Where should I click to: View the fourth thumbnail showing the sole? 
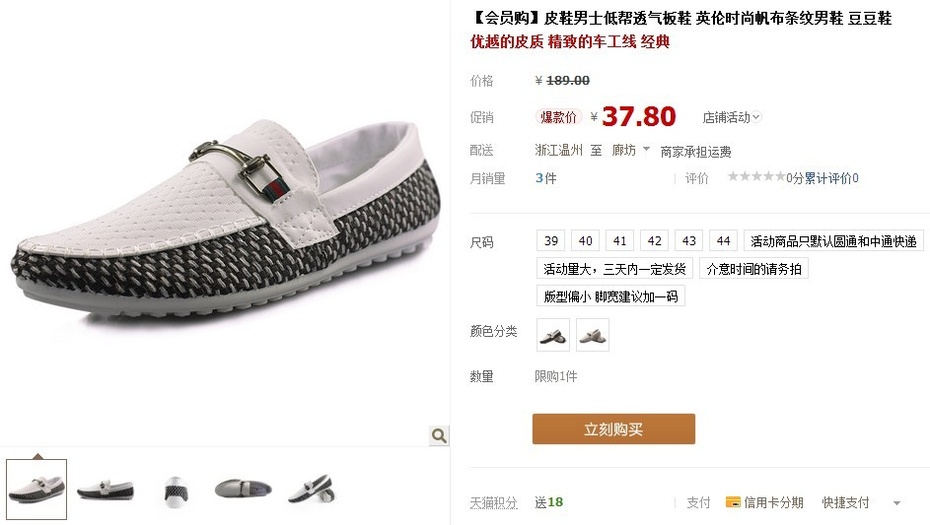pyautogui.click(x=243, y=489)
